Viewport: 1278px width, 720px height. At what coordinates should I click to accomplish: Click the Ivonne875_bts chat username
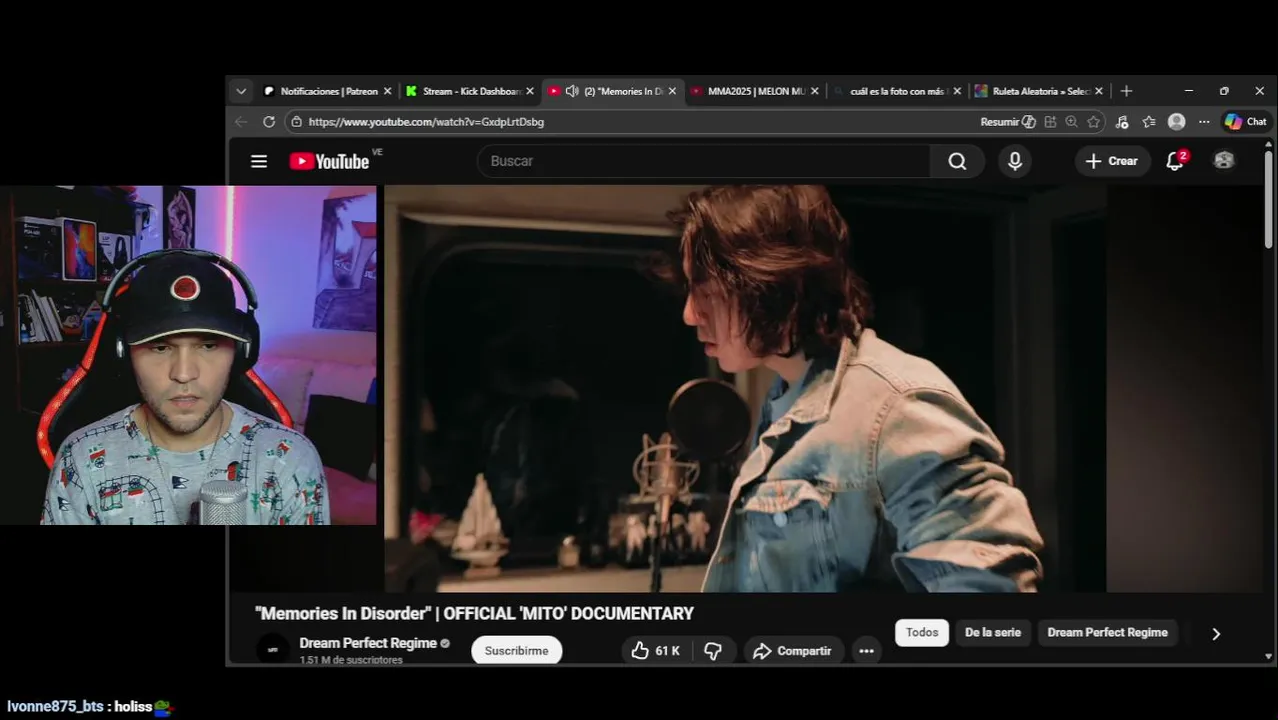point(55,706)
